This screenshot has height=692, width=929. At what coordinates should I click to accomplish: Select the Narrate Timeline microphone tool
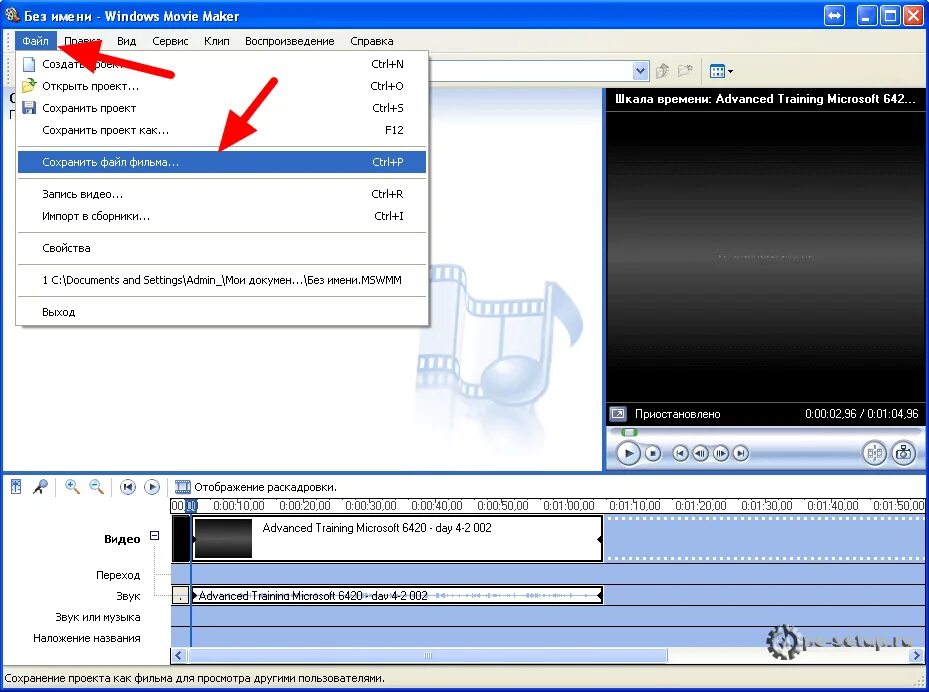(x=40, y=486)
